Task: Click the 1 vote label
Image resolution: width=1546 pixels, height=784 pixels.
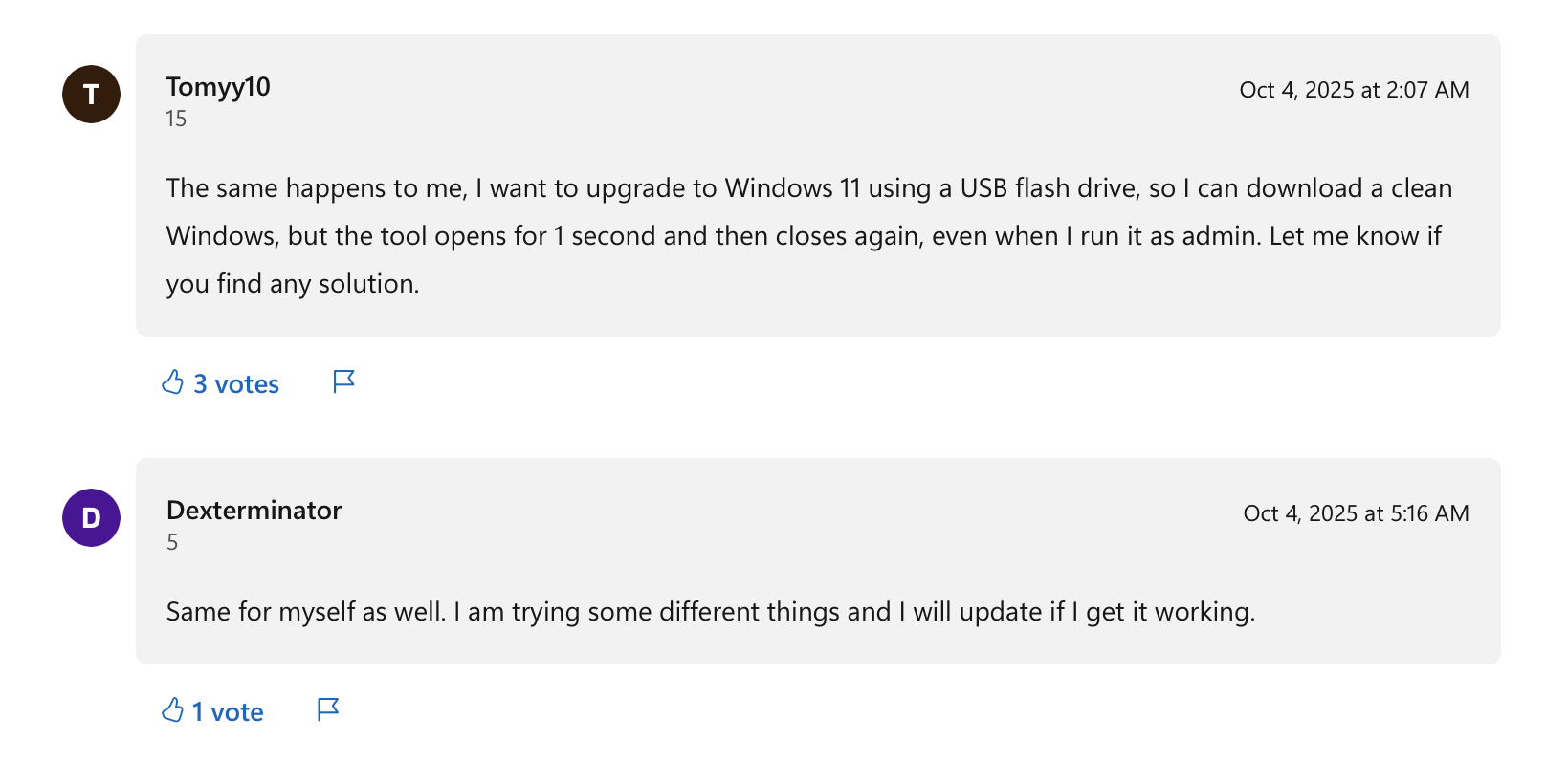Action: 228,711
